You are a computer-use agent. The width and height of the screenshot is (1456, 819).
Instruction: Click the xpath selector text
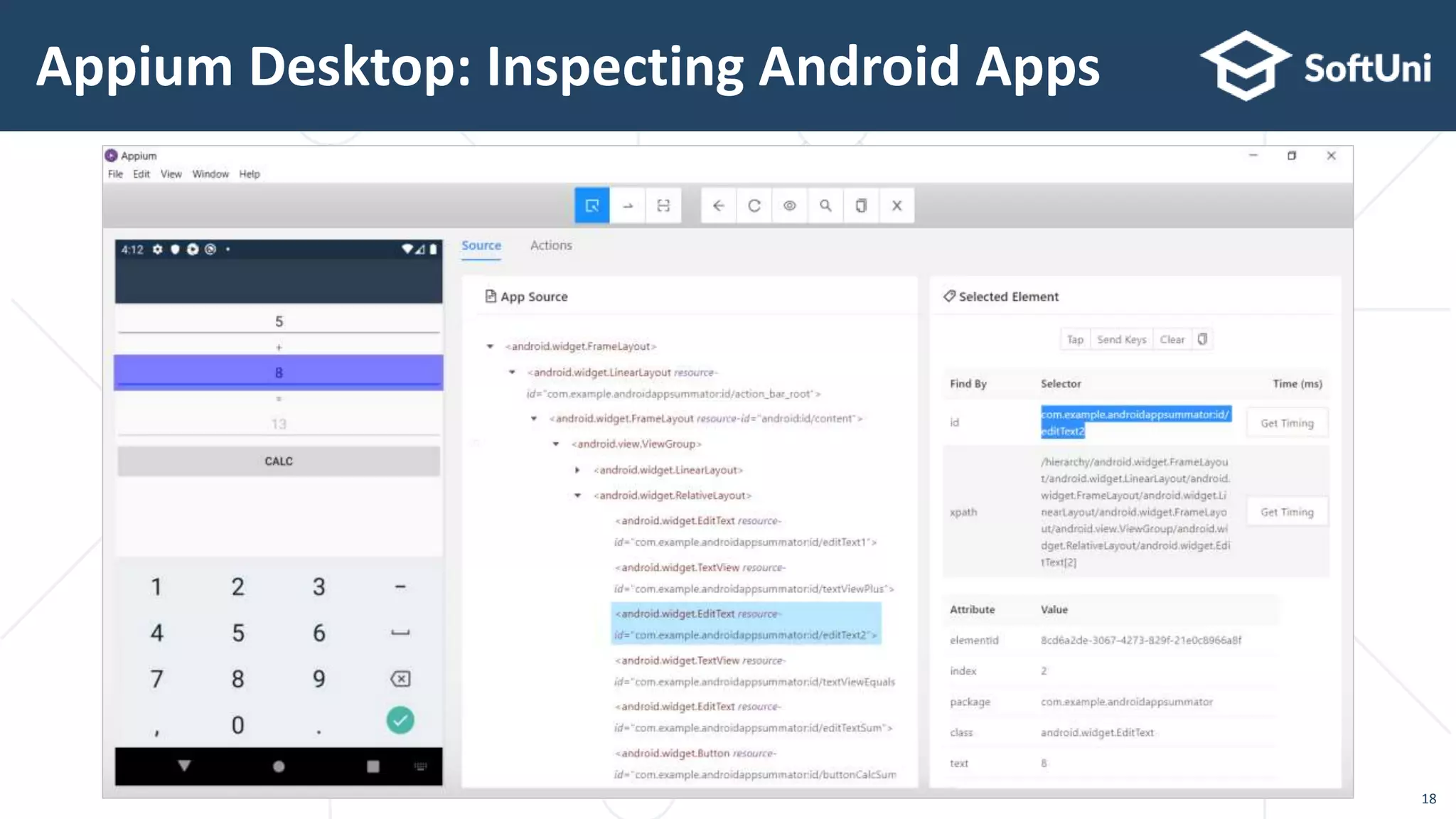(x=1135, y=512)
